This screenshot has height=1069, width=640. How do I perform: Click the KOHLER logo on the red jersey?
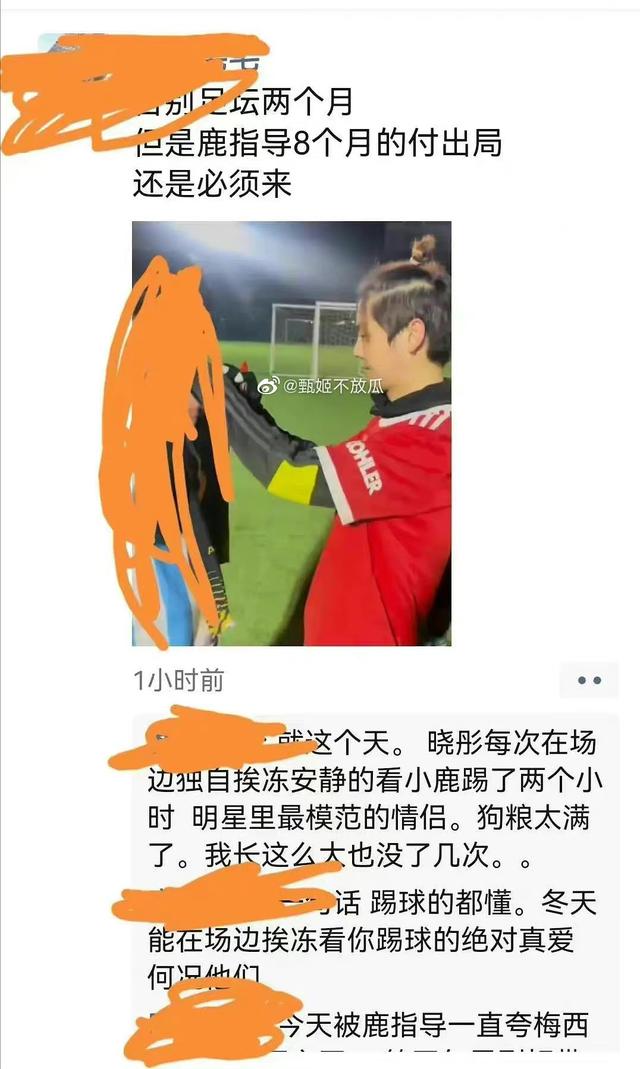(364, 466)
